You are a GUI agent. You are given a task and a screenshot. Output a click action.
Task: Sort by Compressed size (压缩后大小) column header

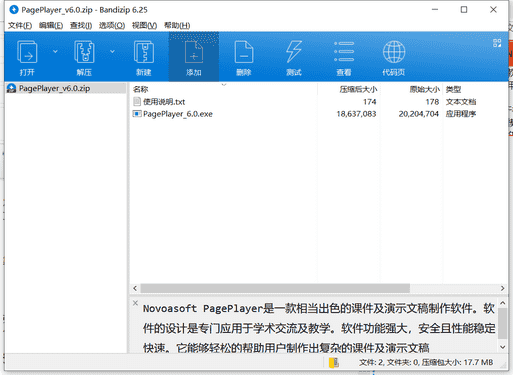[x=349, y=89]
